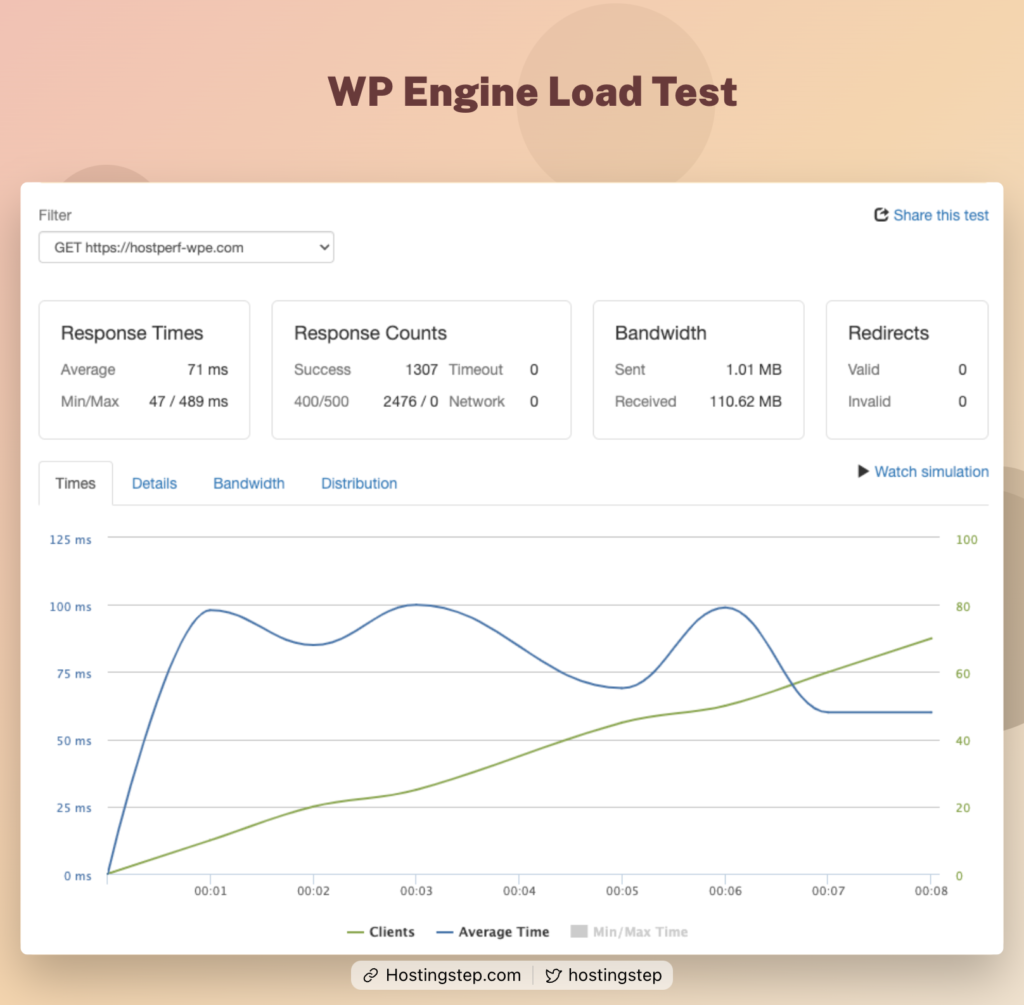The height and width of the screenshot is (1005, 1024).
Task: Click the Filter label above the dropdown
Action: coord(55,215)
